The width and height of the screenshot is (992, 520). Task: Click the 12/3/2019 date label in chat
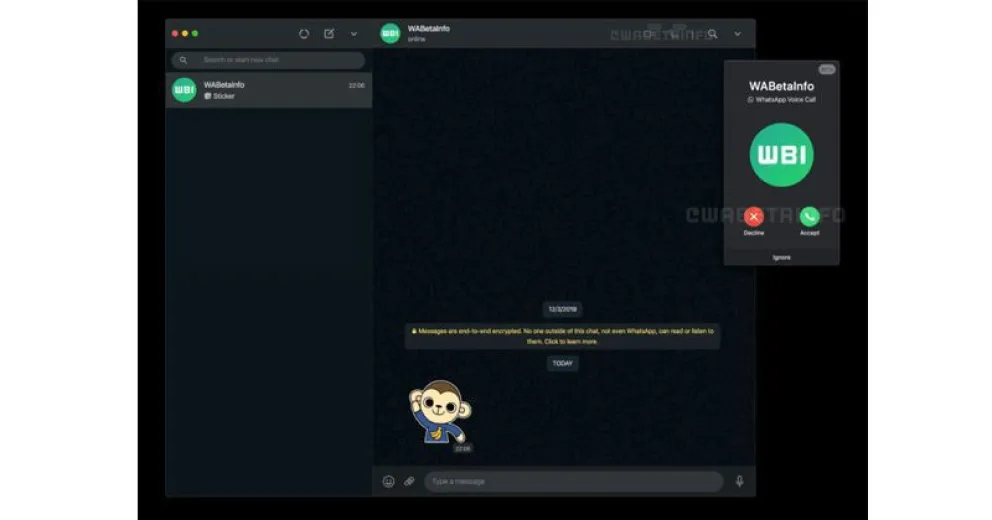point(562,309)
